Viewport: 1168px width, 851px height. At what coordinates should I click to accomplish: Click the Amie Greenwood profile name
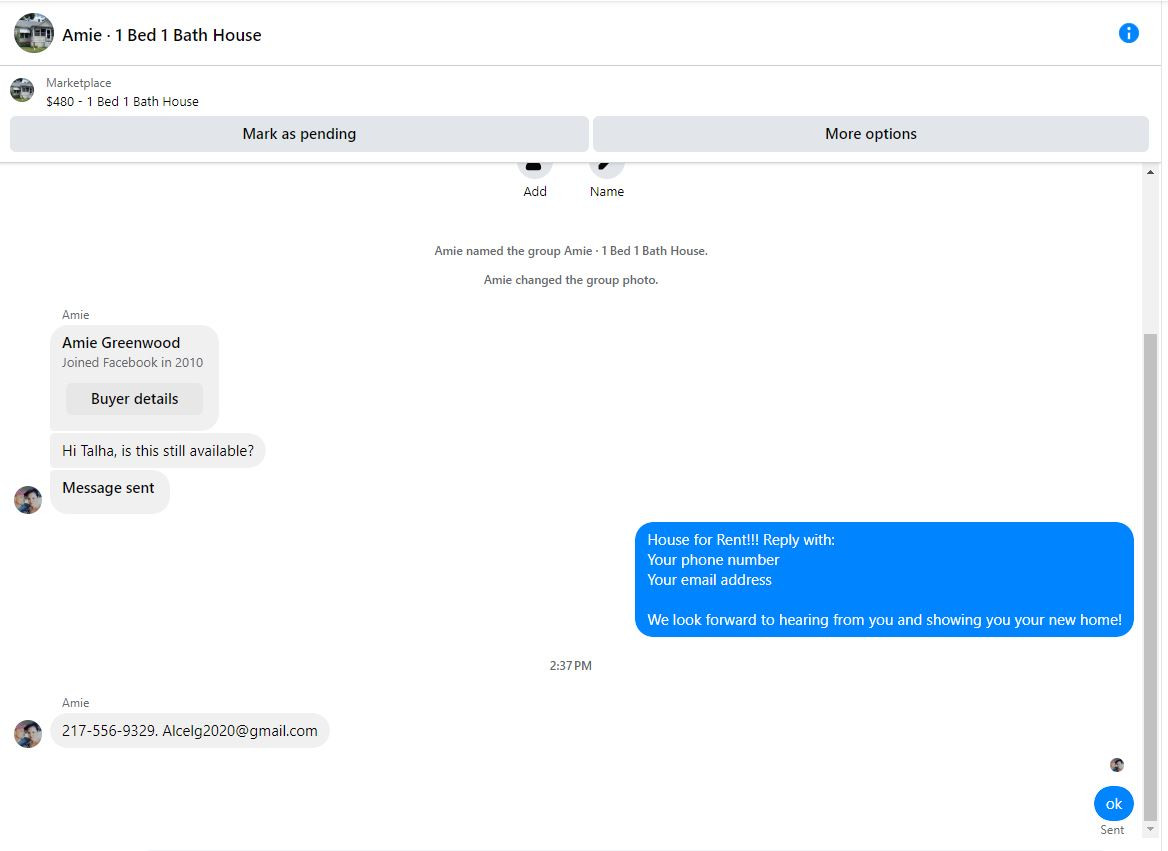point(121,343)
